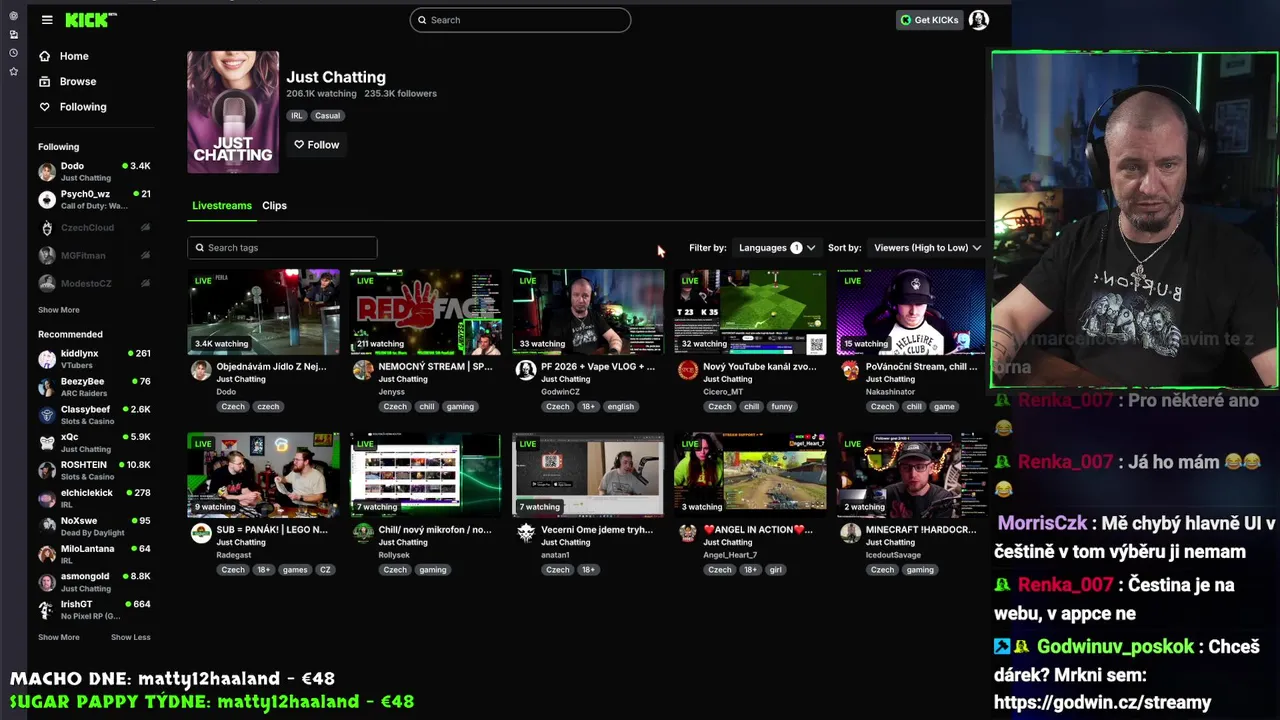Click the Following heart icon in sidebar
Viewport: 1280px width, 720px height.
tap(44, 107)
